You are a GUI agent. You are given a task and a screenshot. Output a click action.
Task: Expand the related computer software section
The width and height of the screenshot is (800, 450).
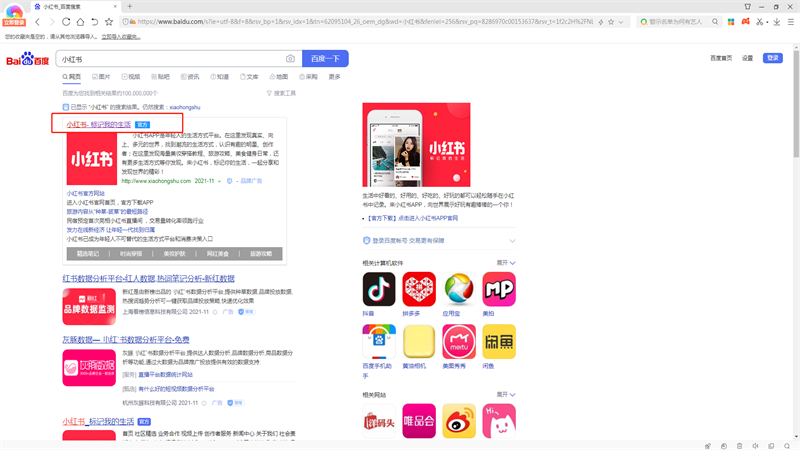[x=506, y=263]
